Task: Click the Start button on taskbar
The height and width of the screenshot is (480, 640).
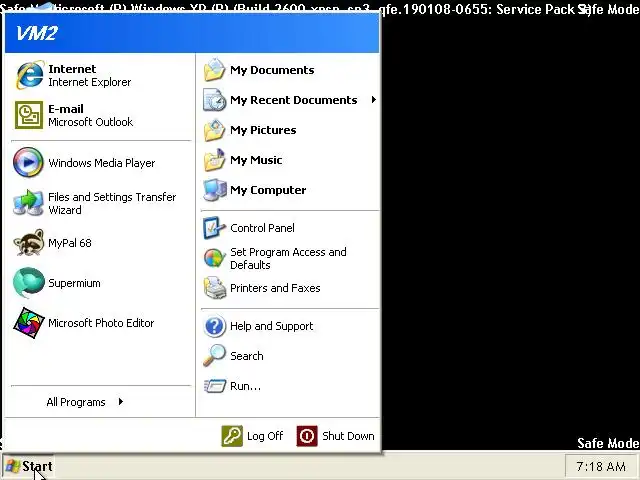Action: 28,466
